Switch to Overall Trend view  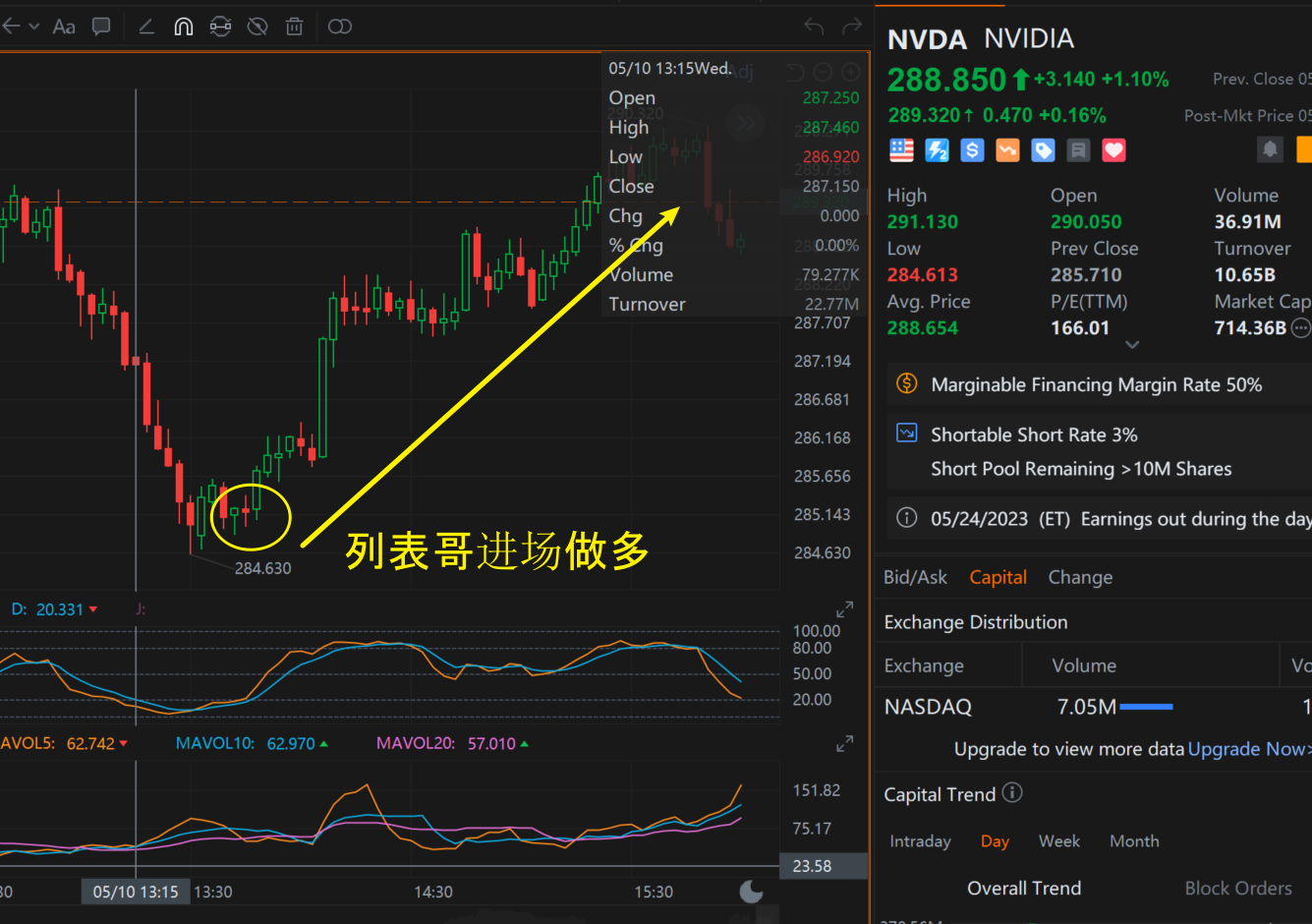coord(1024,888)
